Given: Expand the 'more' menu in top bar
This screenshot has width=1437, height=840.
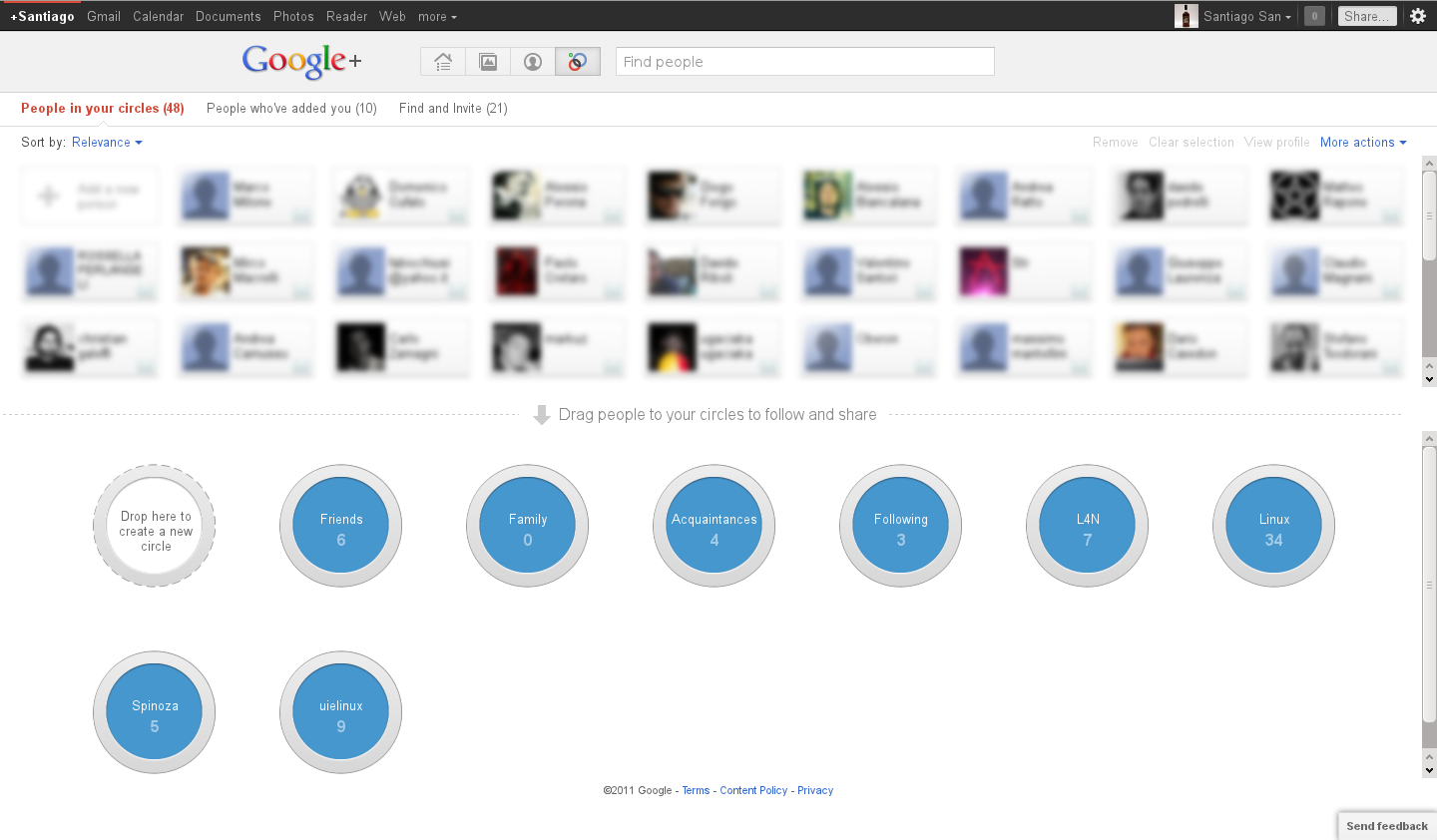Looking at the screenshot, I should tap(437, 16).
